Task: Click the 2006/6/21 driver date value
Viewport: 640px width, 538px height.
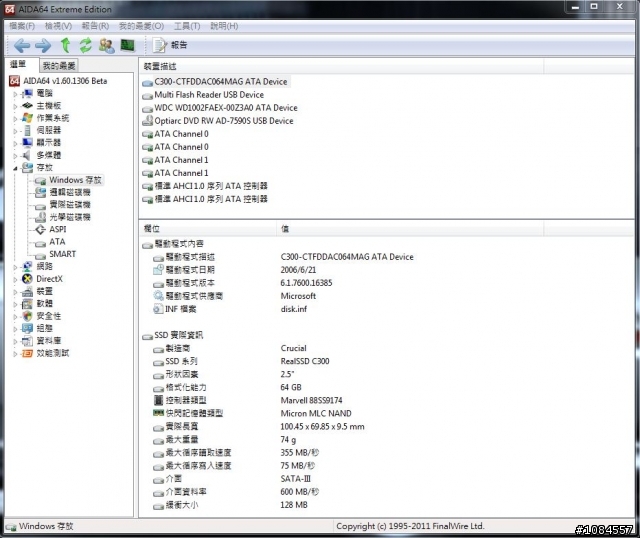Action: (298, 270)
